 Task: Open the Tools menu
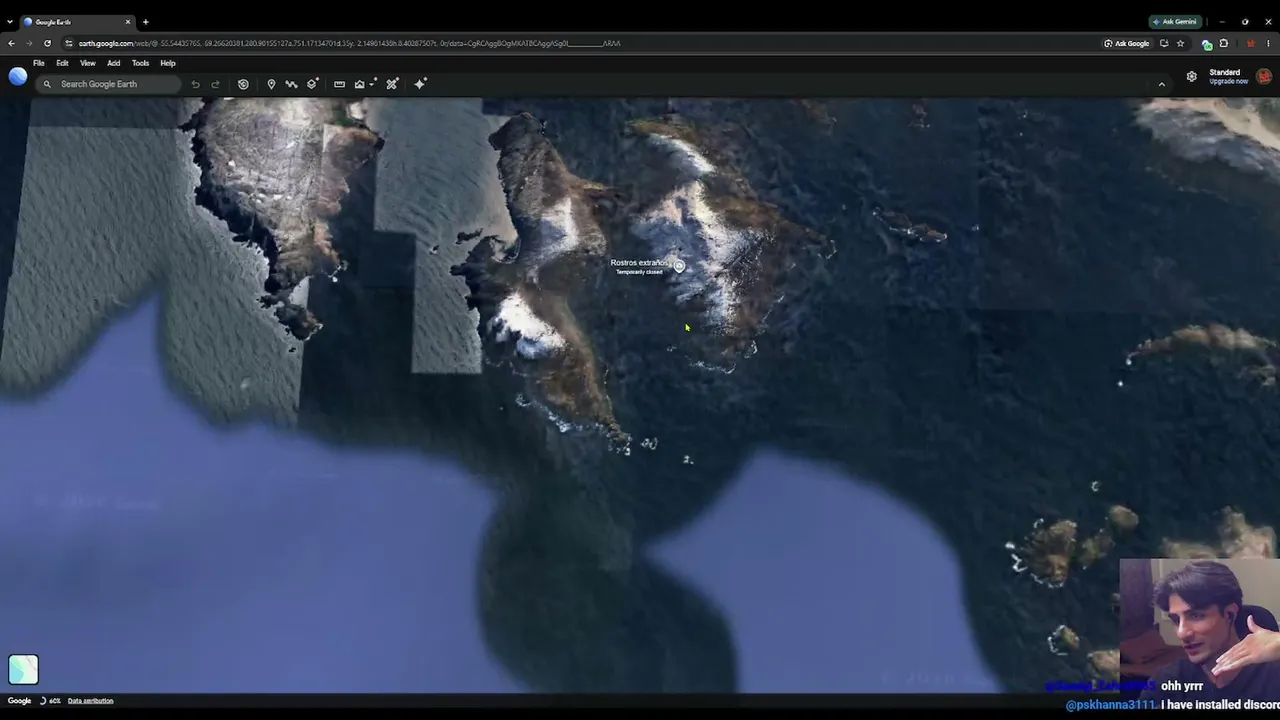click(x=141, y=63)
